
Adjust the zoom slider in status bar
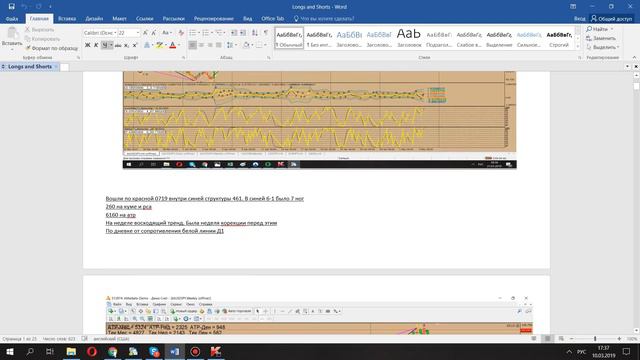pyautogui.click(x=595, y=339)
